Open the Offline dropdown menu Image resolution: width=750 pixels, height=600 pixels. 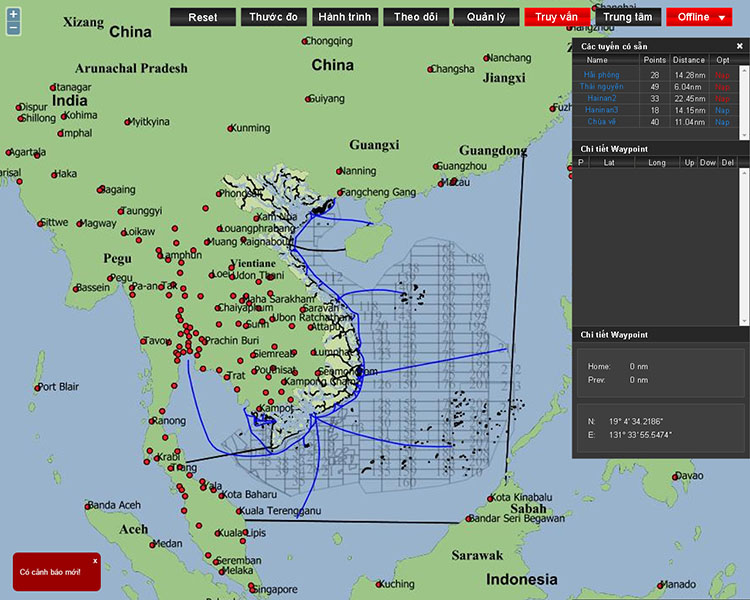coord(698,17)
